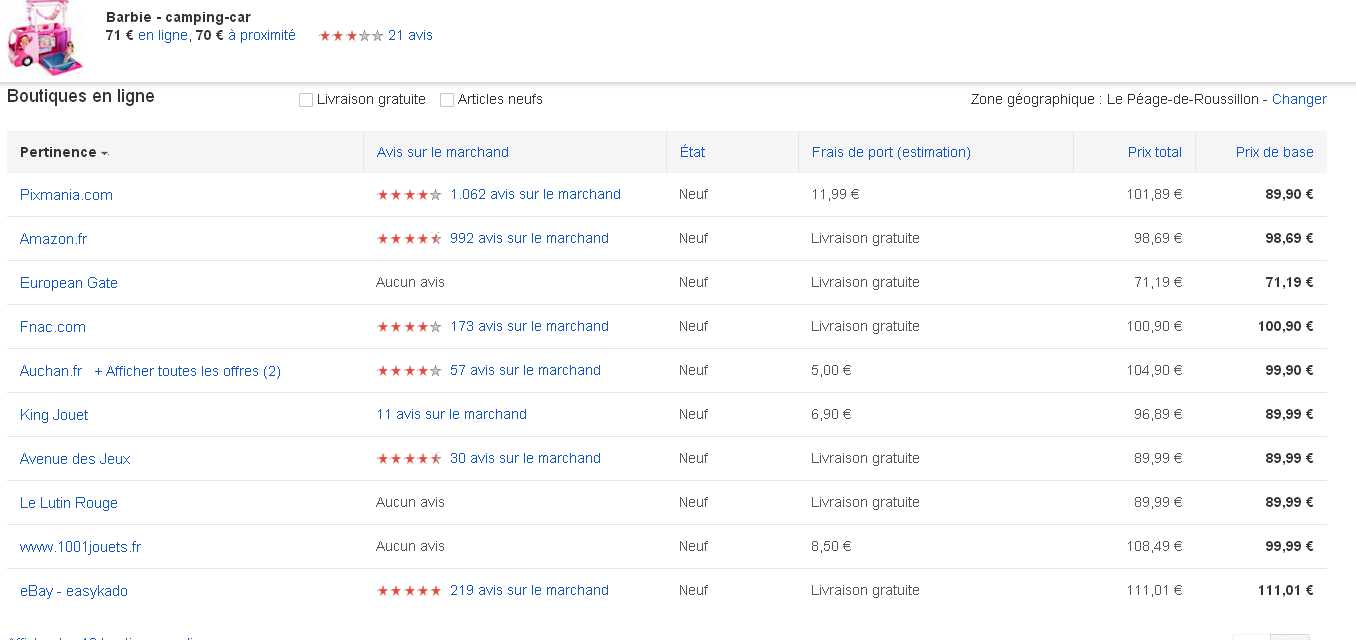Click Amazon.fr merchant star rating

409,239
